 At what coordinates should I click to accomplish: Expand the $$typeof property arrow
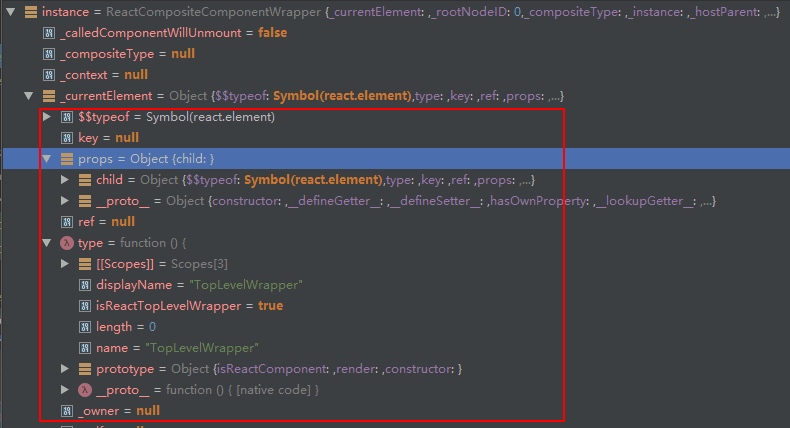[47, 117]
